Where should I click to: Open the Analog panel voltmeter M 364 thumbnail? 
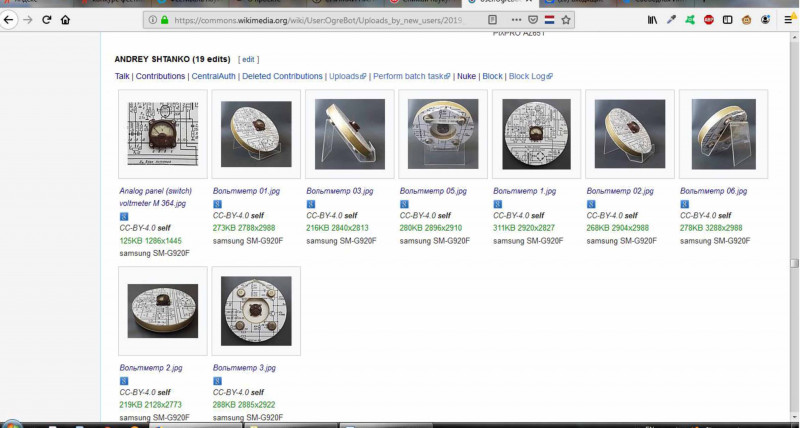tap(162, 134)
